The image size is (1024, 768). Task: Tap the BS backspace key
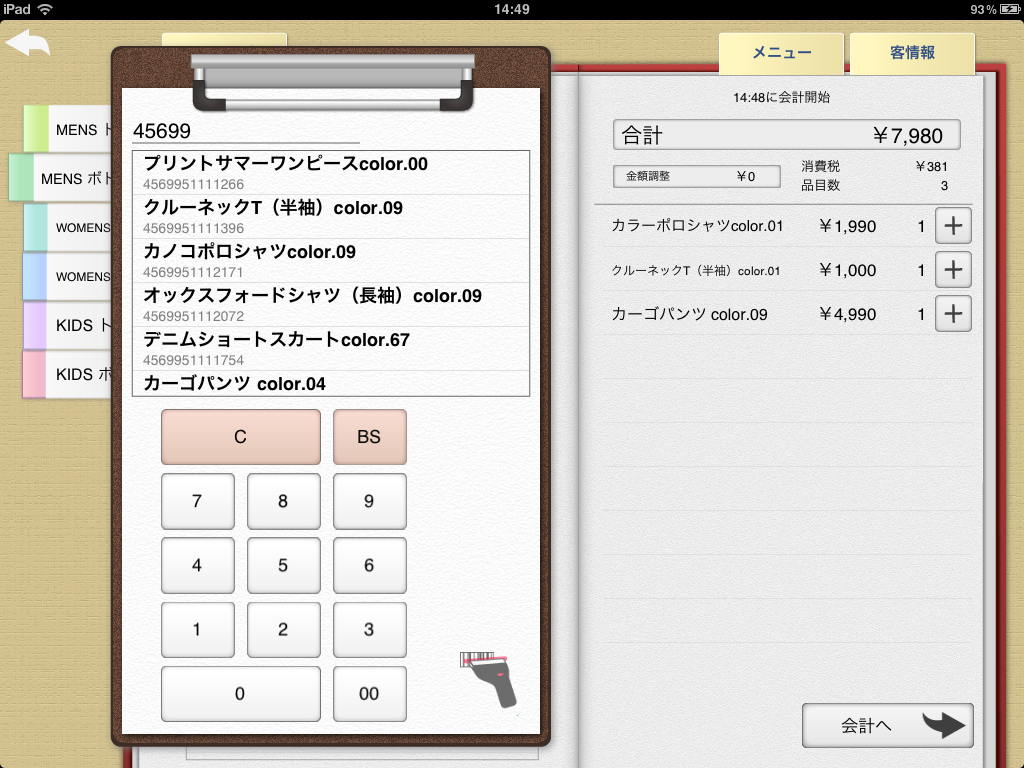[x=370, y=437]
